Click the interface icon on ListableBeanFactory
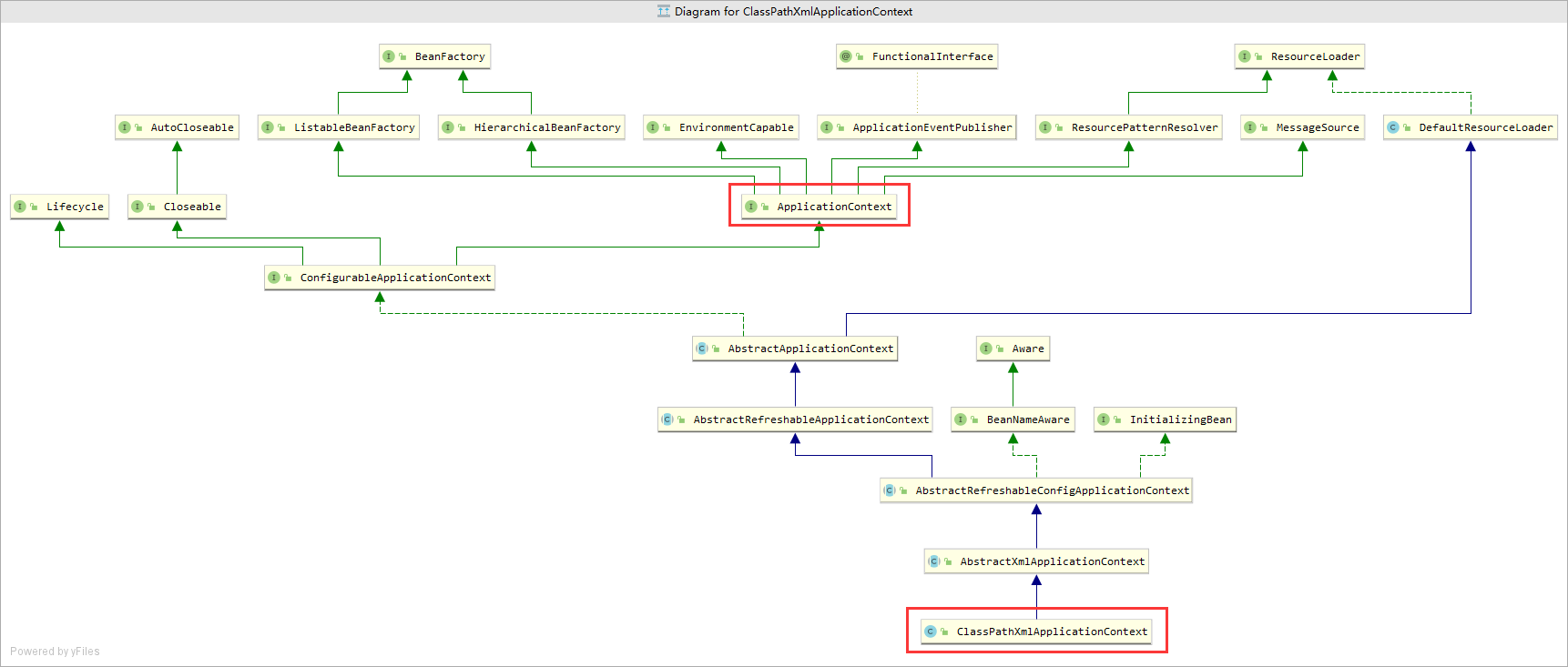 pos(268,127)
